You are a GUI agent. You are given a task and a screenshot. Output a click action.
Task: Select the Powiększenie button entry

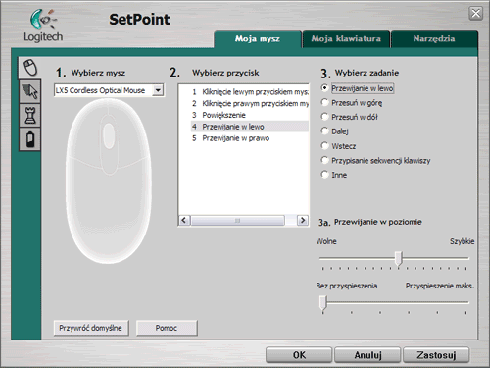250,115
